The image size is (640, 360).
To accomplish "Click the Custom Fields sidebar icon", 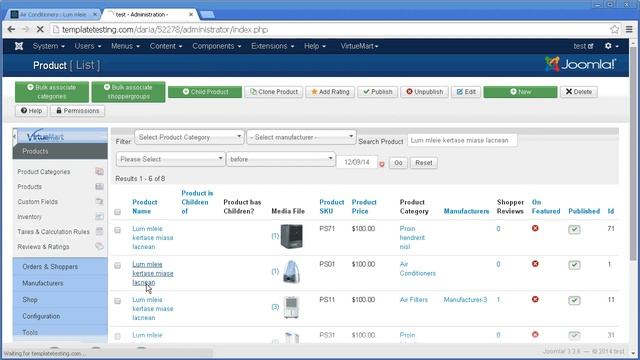I will 99,201.
